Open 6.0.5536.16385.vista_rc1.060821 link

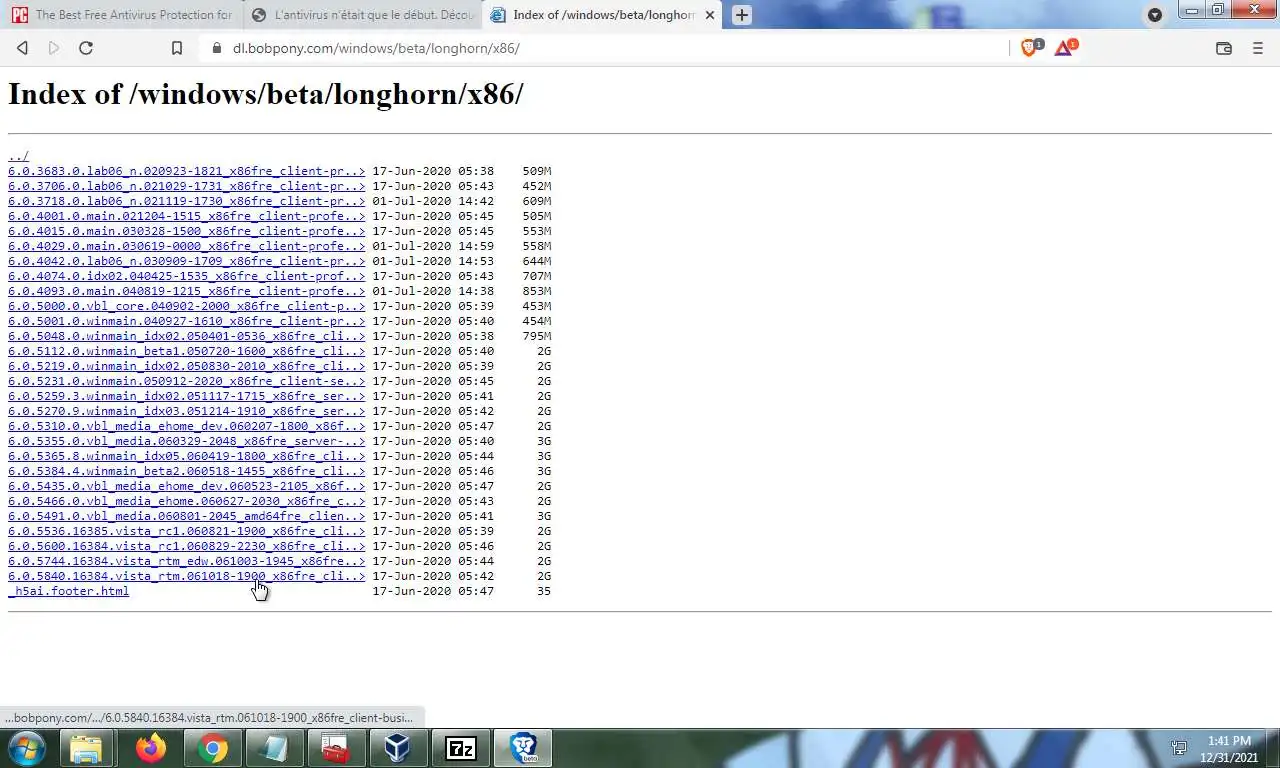187,531
